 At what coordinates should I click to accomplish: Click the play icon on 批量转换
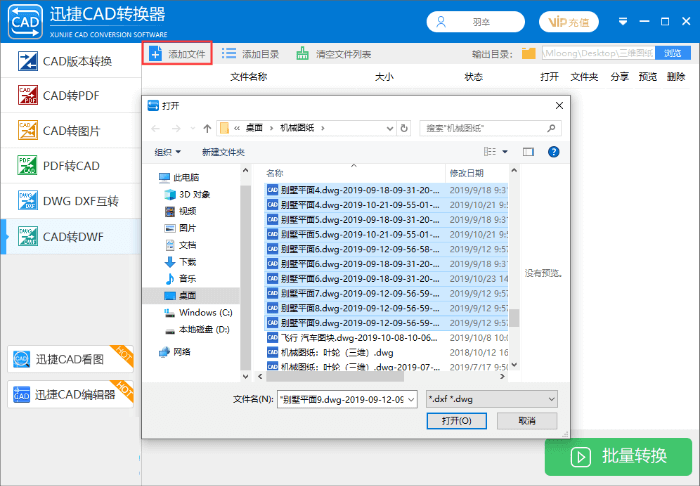pos(580,457)
